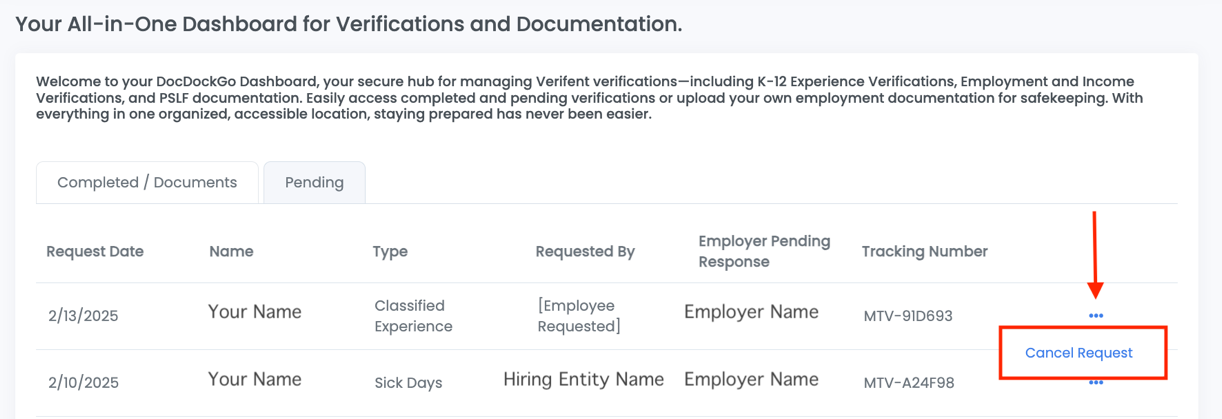Open the Completed / Documents tab
Viewport: 1222px width, 419px height.
pyautogui.click(x=147, y=183)
